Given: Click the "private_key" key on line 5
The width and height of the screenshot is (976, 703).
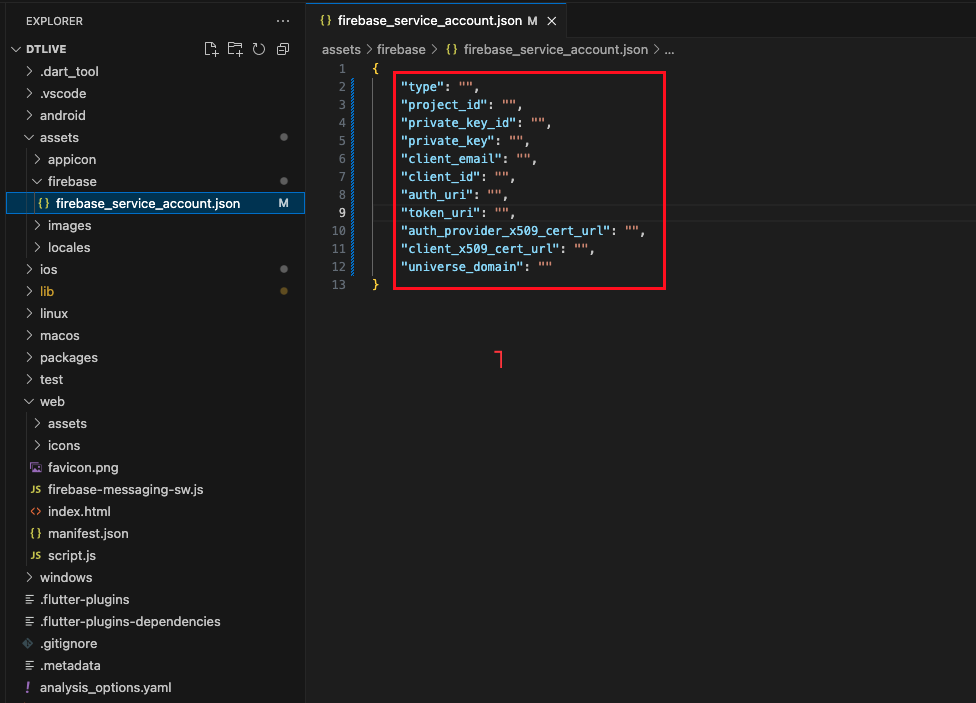Looking at the screenshot, I should (448, 141).
